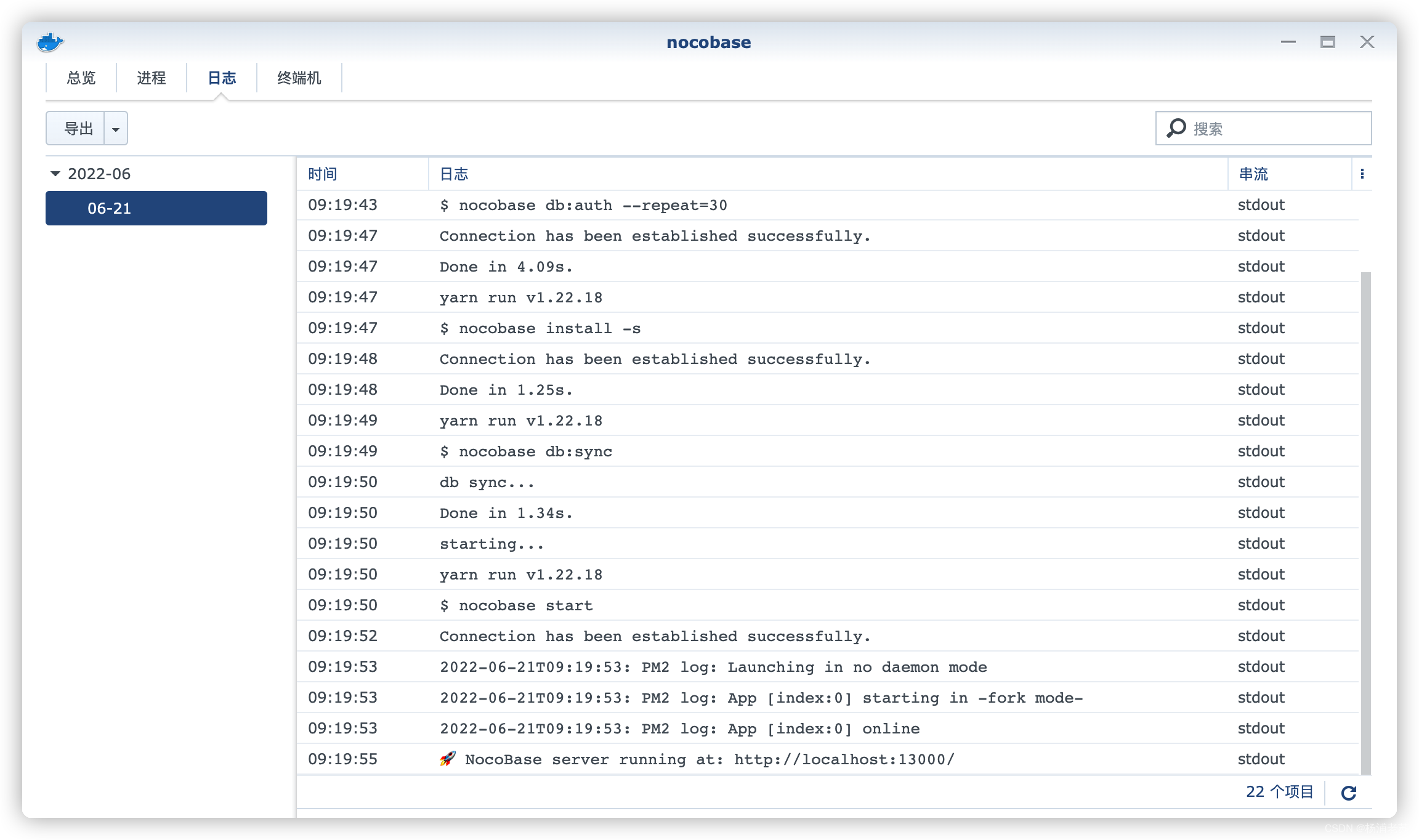Click the 日志 column header

click(453, 174)
